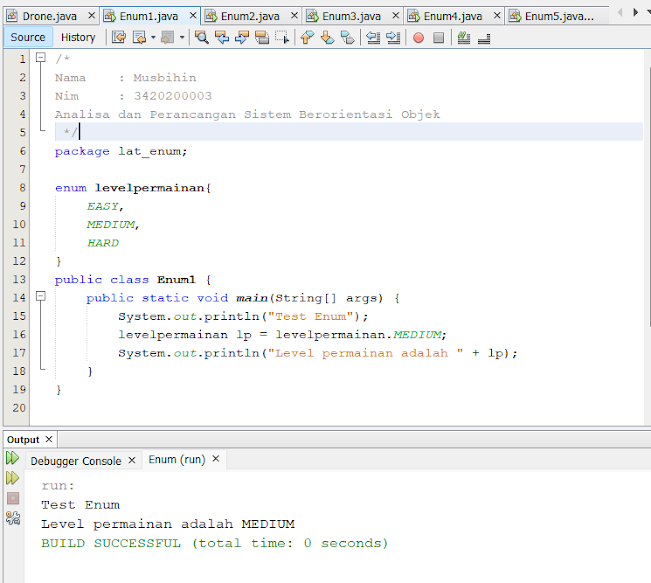The image size is (651, 583).
Task: Re-run with different parameters yellow arrows
Action: point(12,478)
